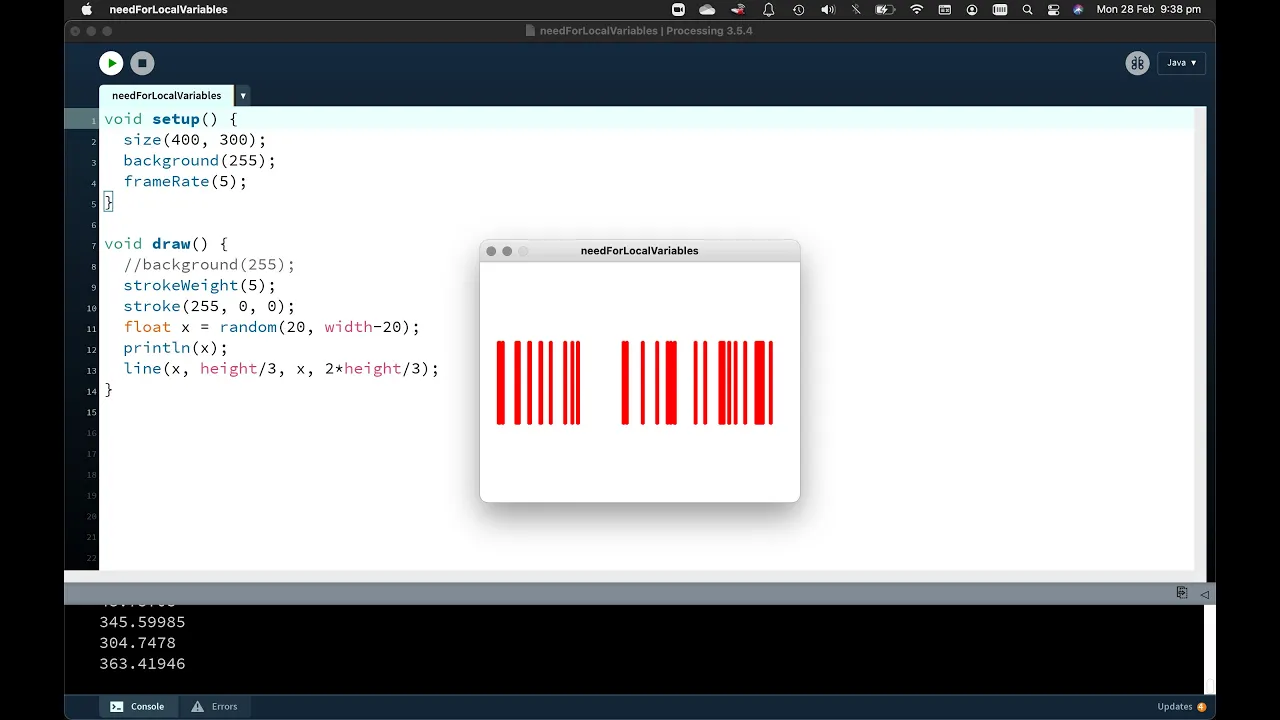Run the sketch with the Play button
1280x720 pixels.
point(111,63)
